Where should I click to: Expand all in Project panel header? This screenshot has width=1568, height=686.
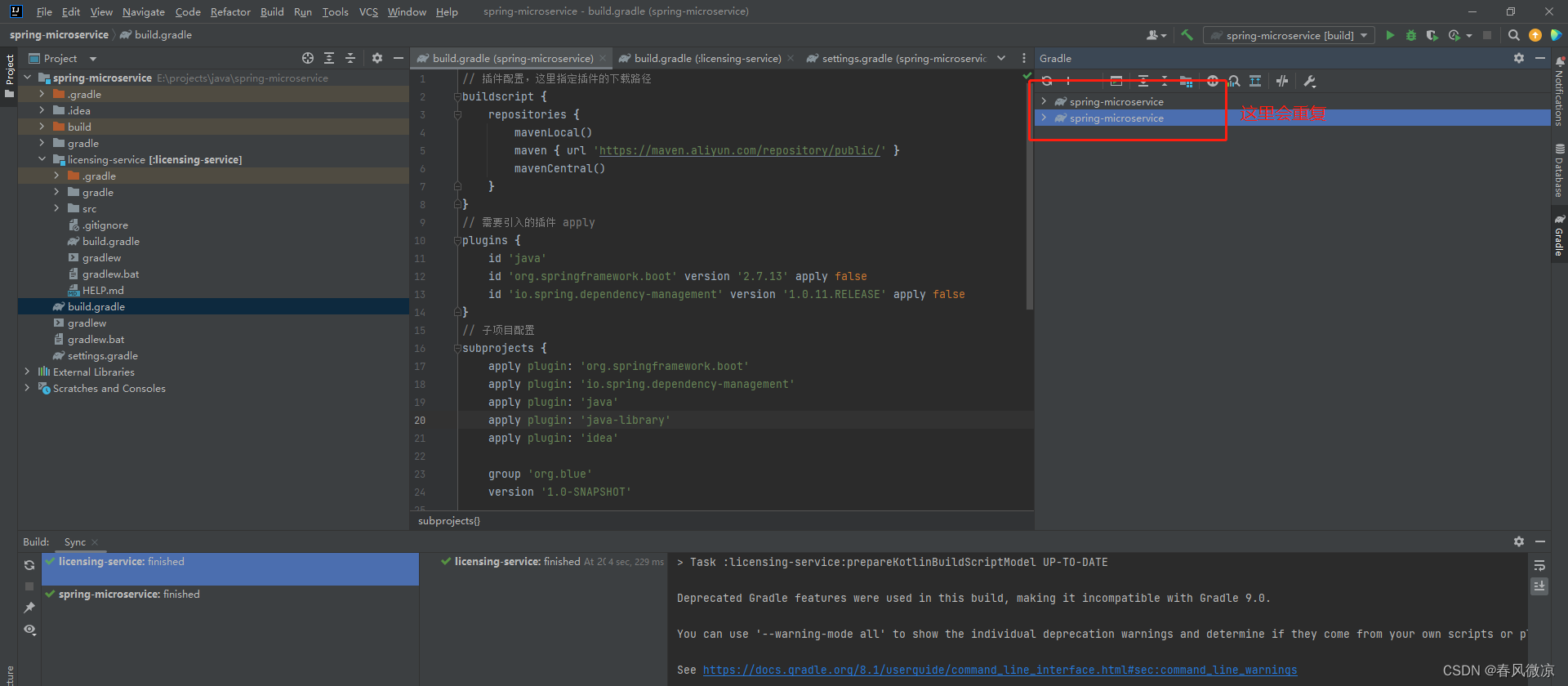point(329,58)
